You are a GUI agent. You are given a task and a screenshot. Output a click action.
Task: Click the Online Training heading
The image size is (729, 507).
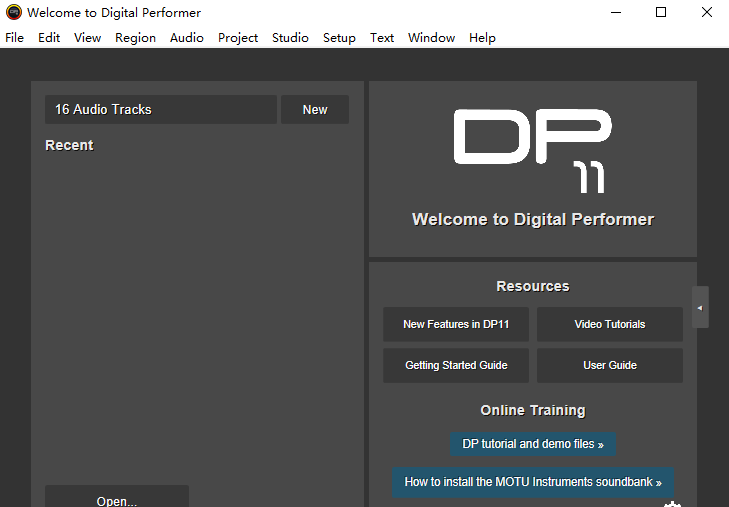pos(533,410)
